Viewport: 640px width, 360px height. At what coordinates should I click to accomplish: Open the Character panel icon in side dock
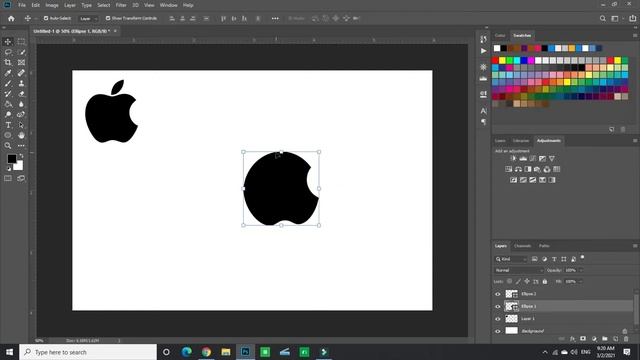click(484, 111)
